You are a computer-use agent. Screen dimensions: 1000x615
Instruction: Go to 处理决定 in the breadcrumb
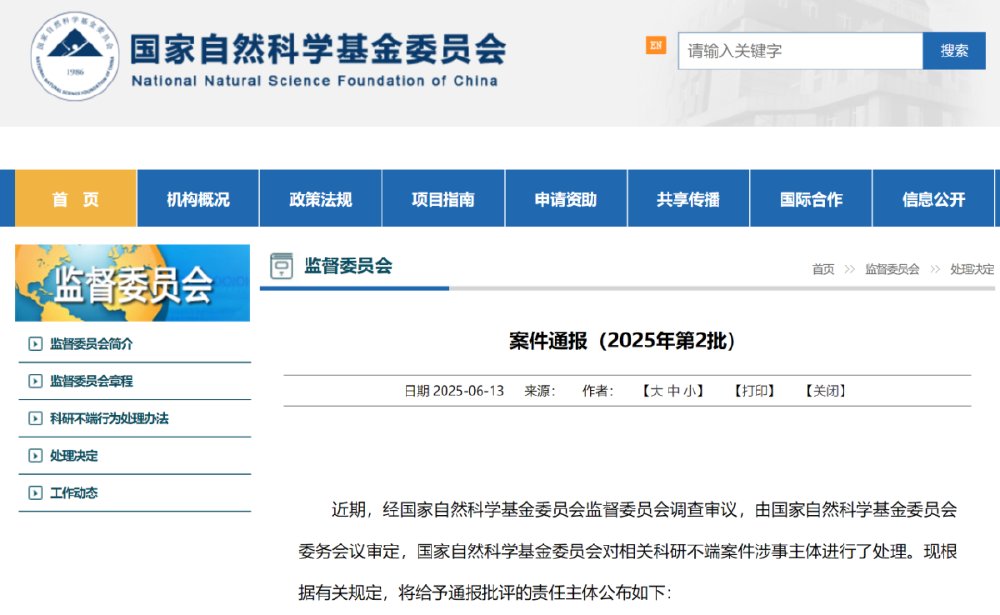tap(972, 269)
